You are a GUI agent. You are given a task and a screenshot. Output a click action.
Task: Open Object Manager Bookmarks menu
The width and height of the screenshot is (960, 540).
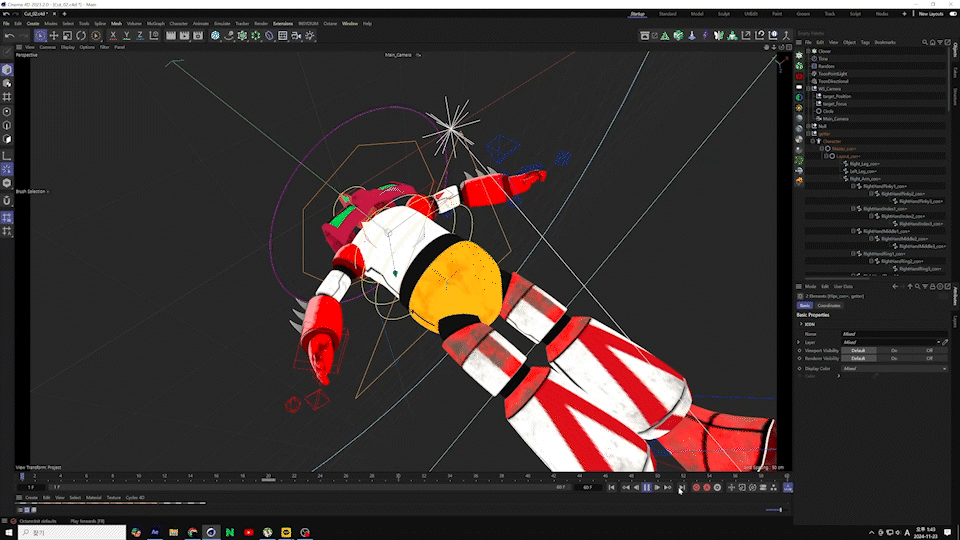pyautogui.click(x=885, y=42)
